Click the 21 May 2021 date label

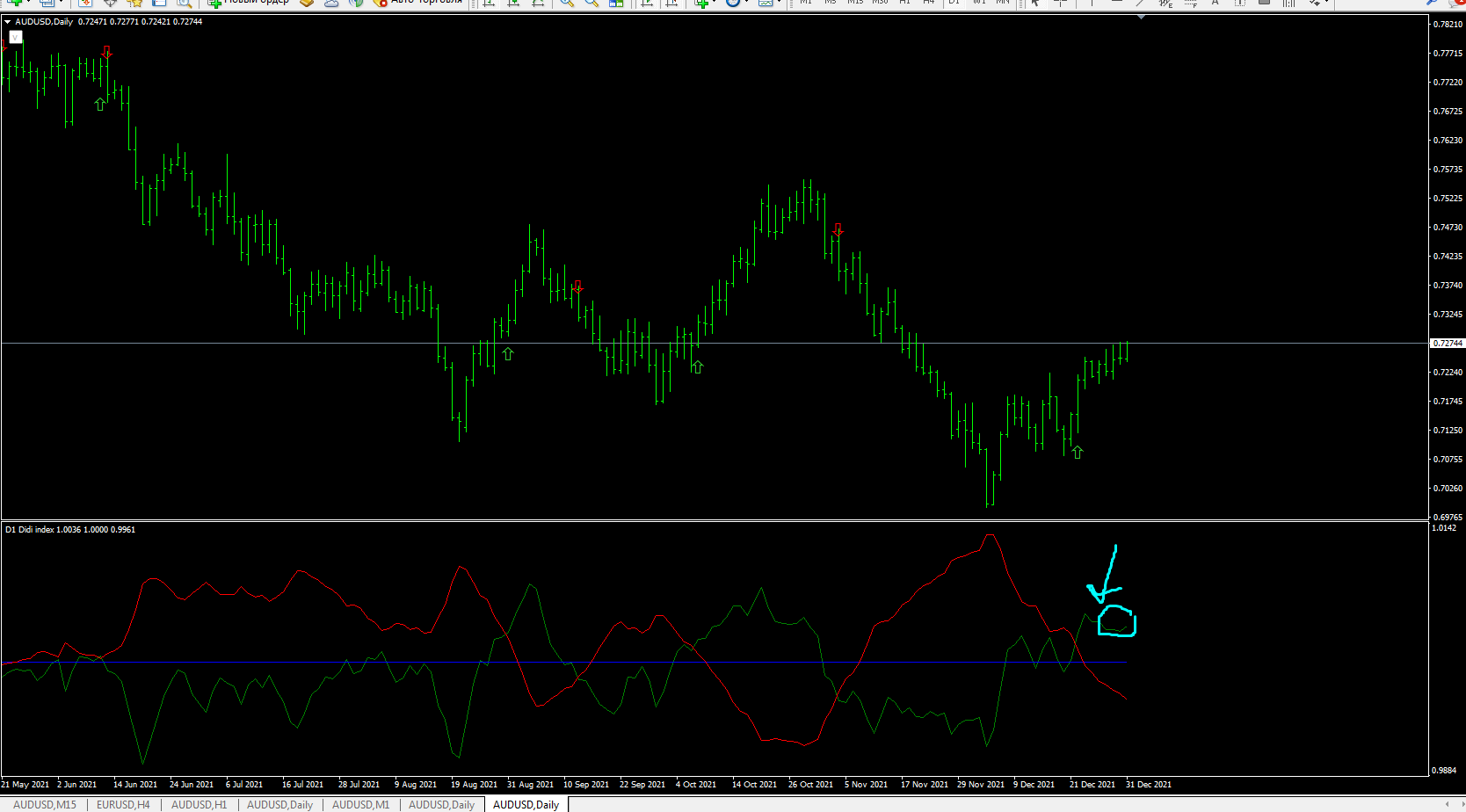pyautogui.click(x=25, y=785)
